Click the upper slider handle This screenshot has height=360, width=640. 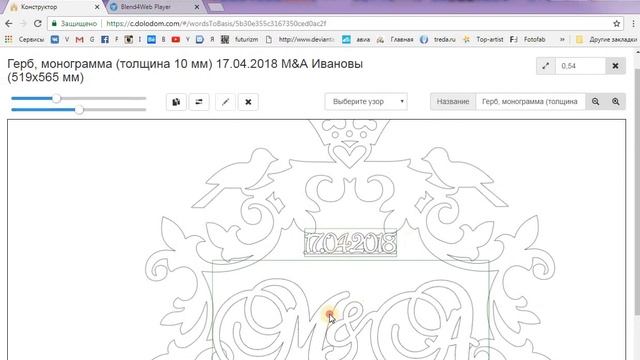tap(57, 98)
